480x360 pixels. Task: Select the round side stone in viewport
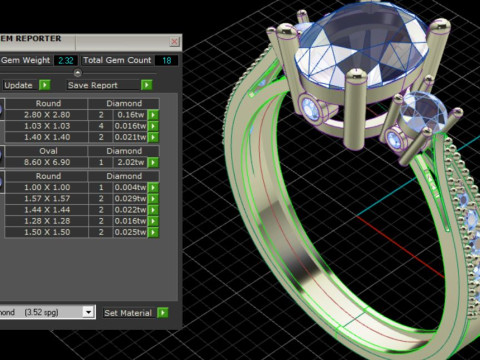pyautogui.click(x=424, y=111)
